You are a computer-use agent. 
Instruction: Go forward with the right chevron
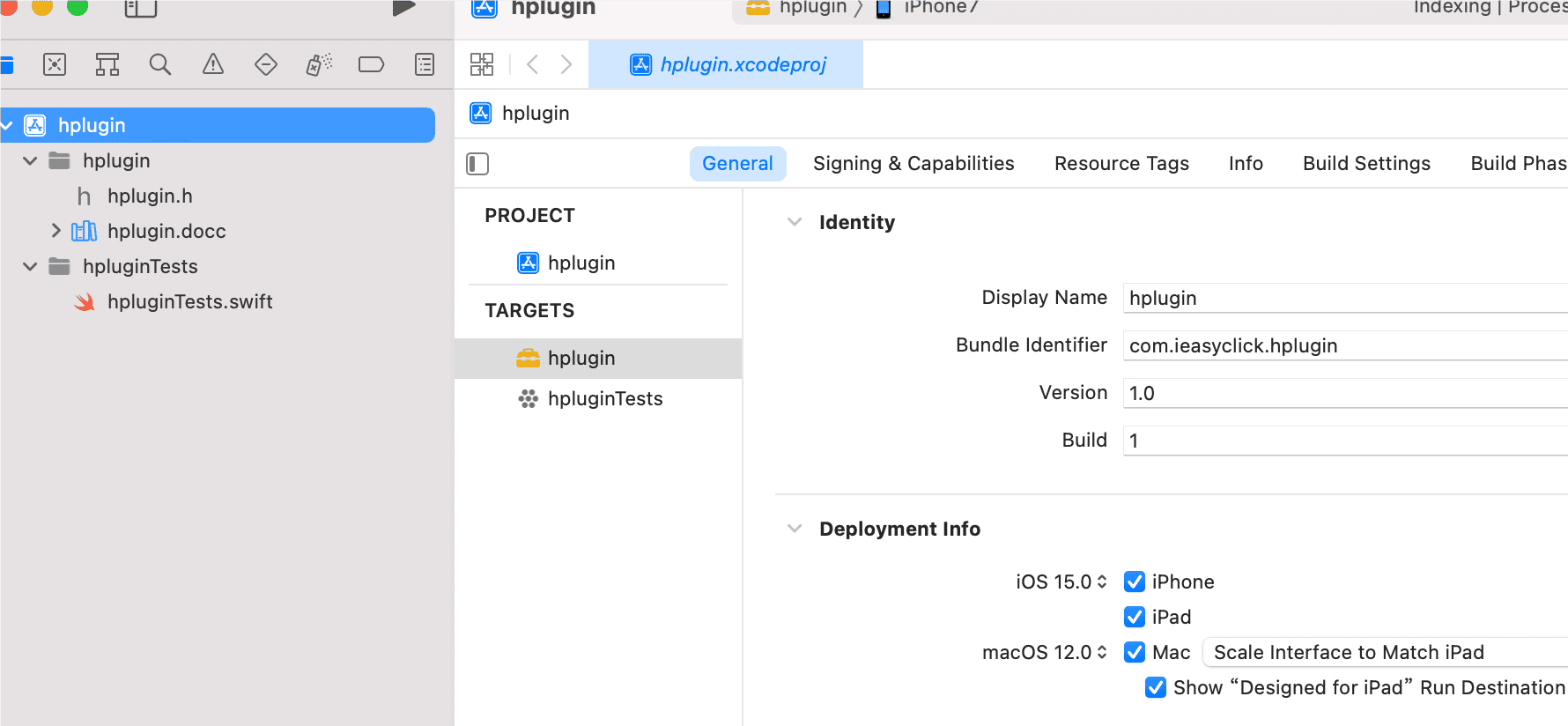566,64
